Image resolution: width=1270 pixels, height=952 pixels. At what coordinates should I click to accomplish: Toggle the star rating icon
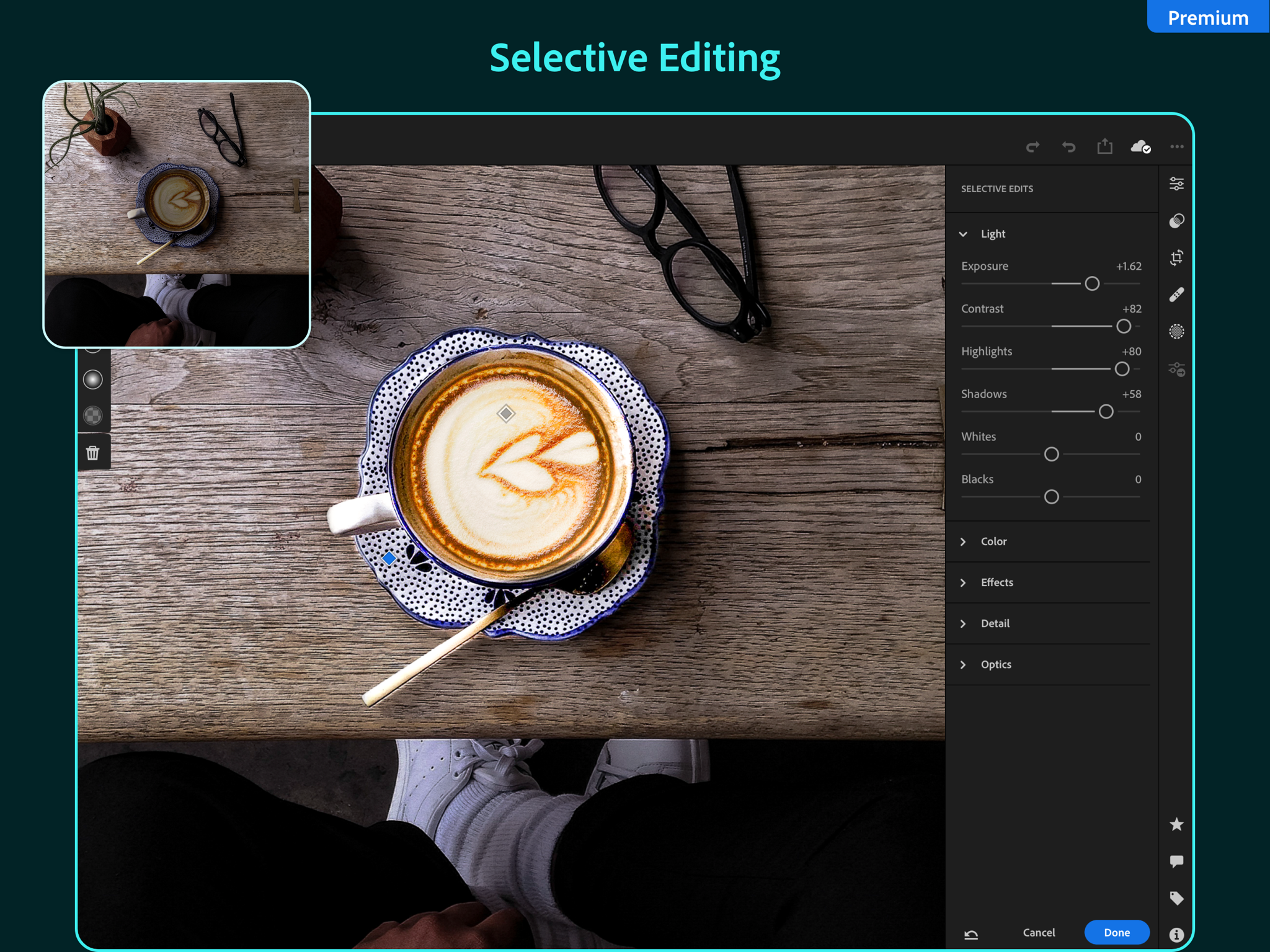(x=1176, y=824)
